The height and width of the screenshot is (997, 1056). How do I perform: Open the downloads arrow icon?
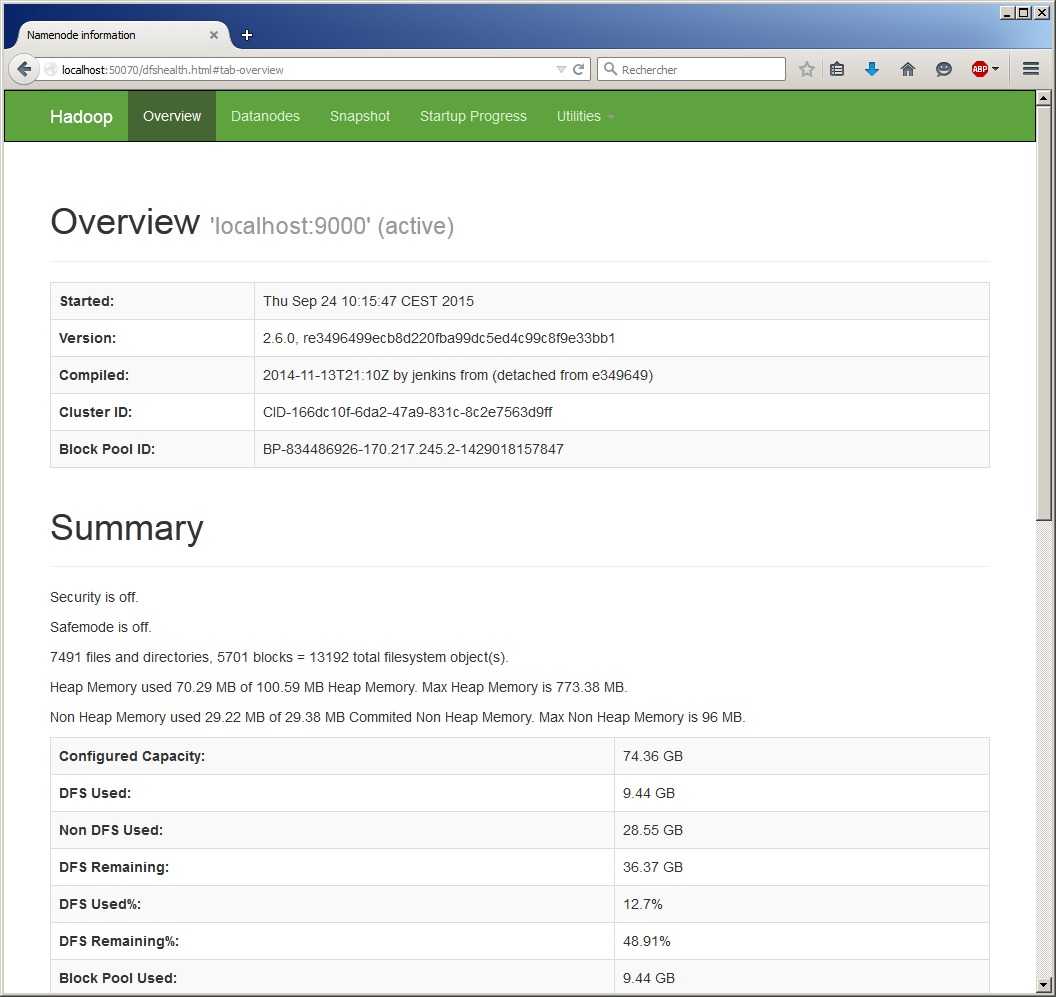pyautogui.click(x=872, y=69)
